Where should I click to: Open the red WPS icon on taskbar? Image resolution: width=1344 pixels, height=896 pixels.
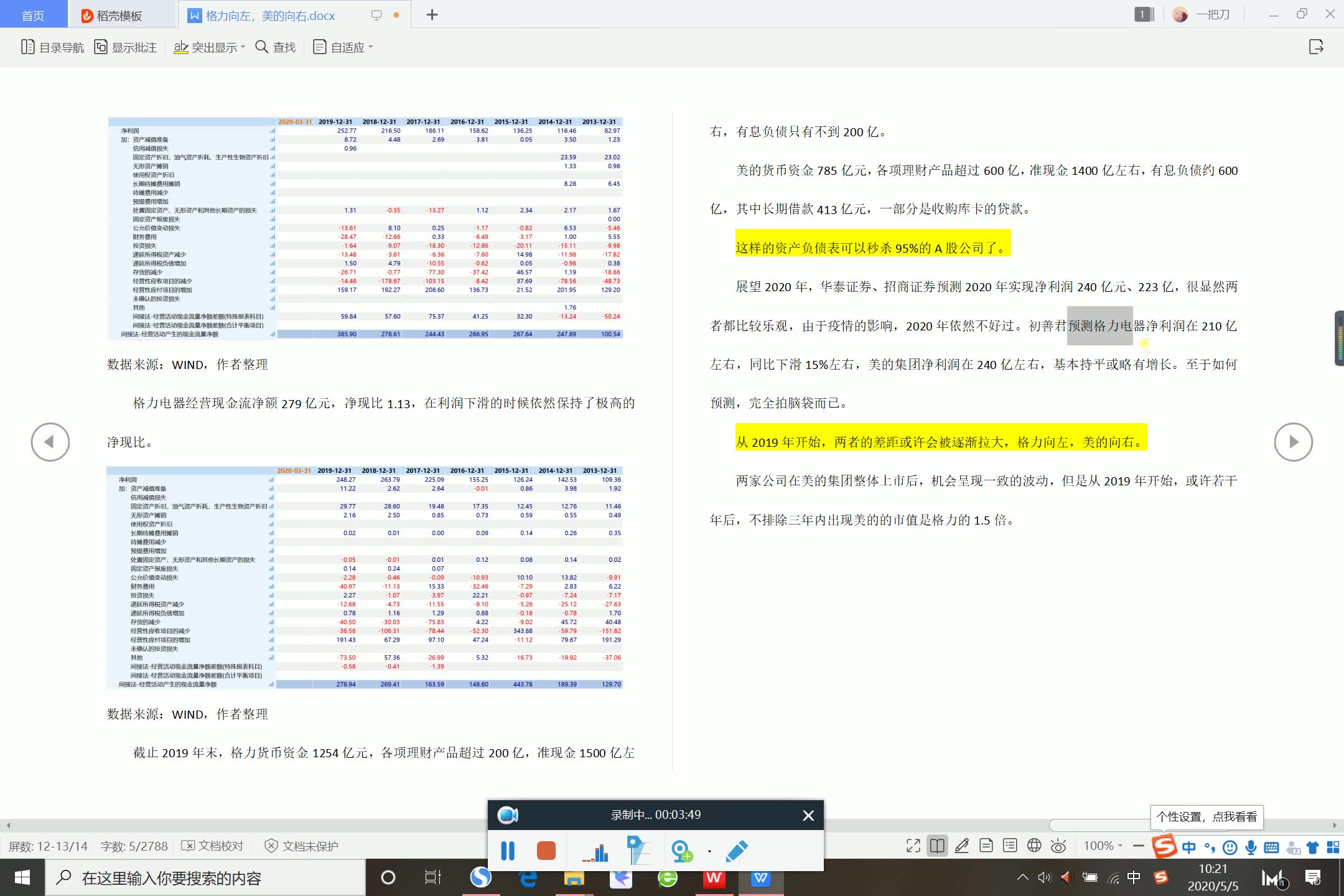(714, 878)
